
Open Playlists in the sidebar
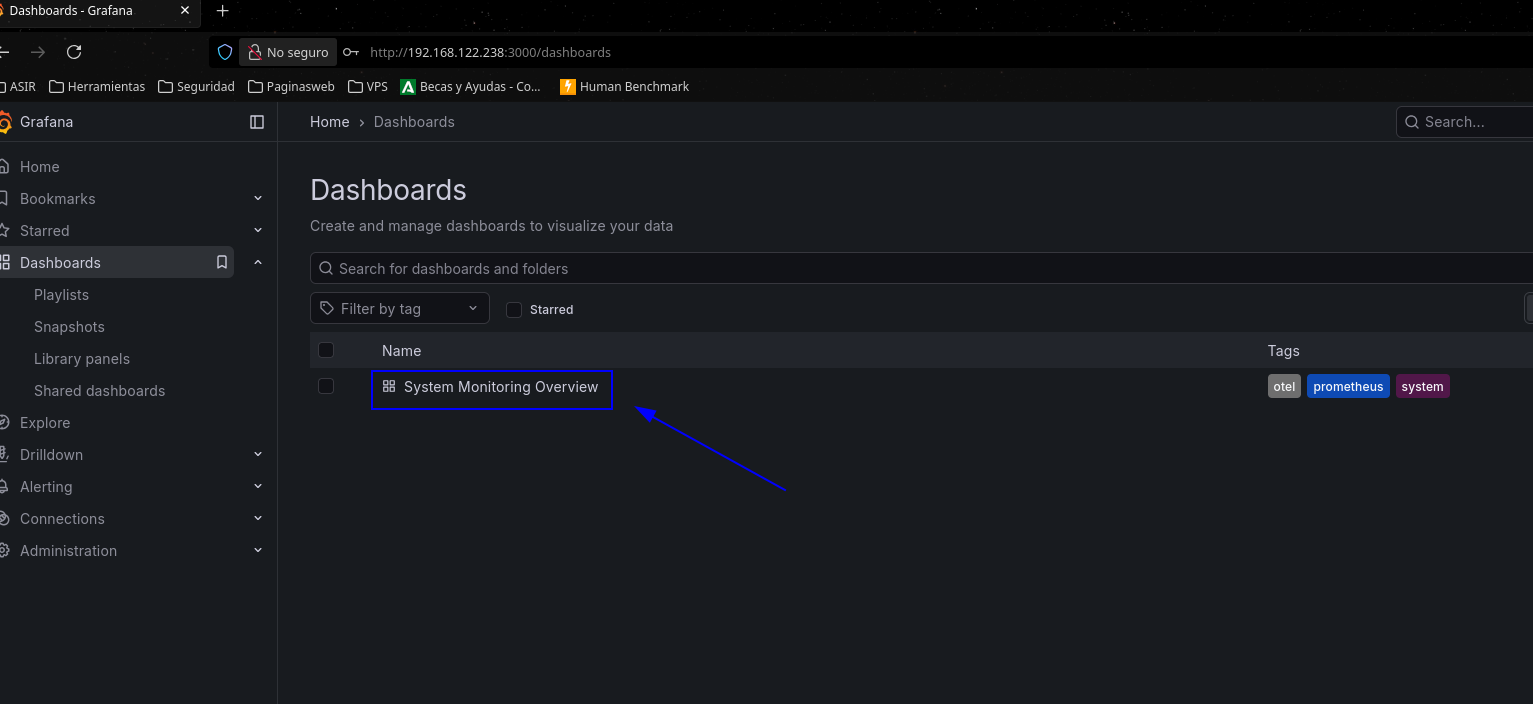61,295
